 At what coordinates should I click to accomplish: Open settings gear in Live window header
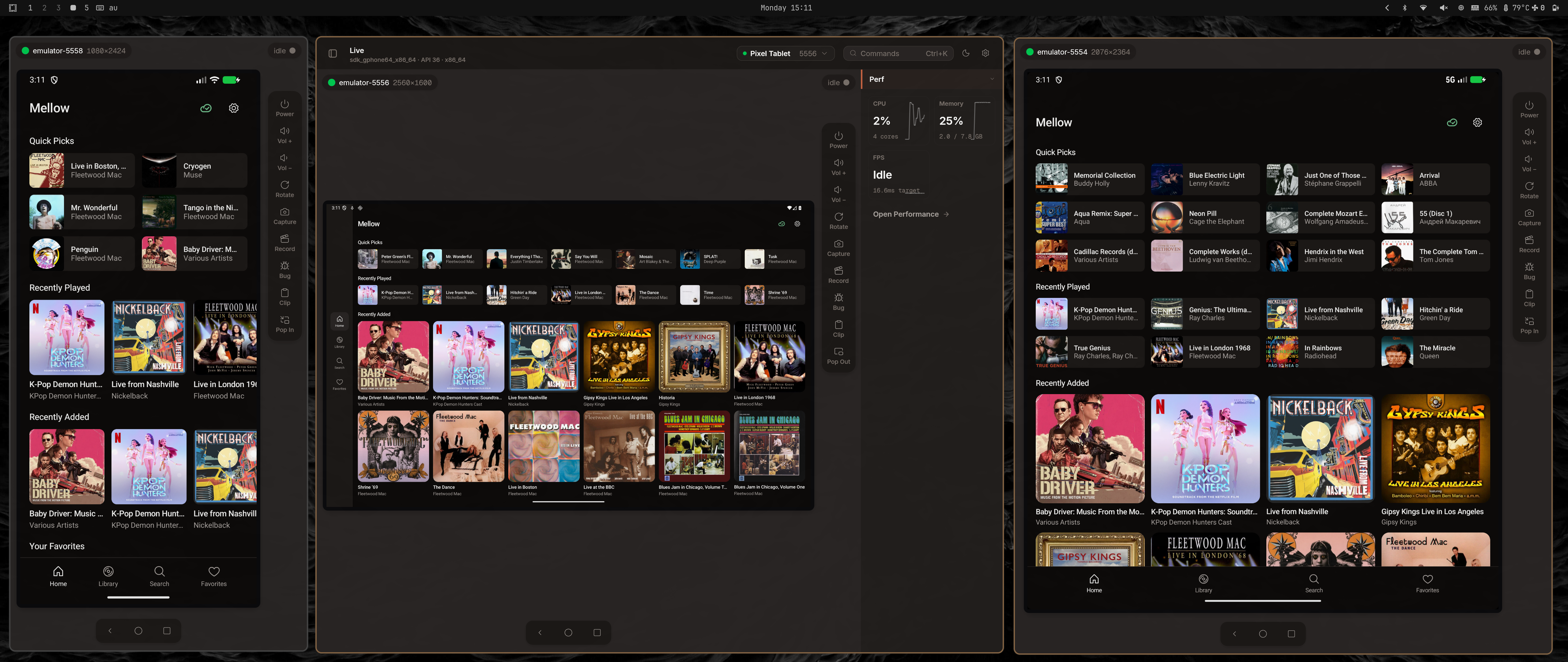point(986,53)
